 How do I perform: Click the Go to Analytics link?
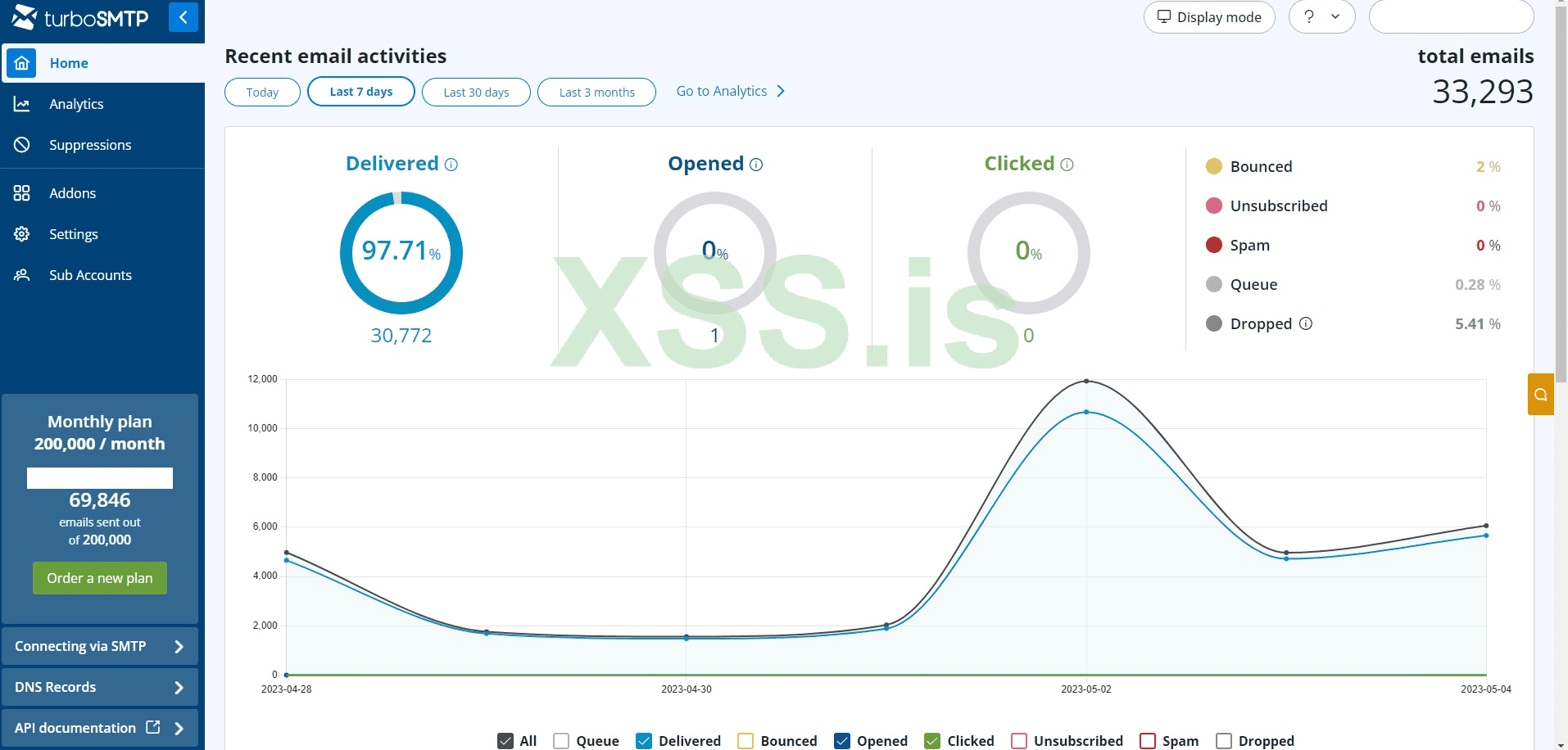pos(730,91)
